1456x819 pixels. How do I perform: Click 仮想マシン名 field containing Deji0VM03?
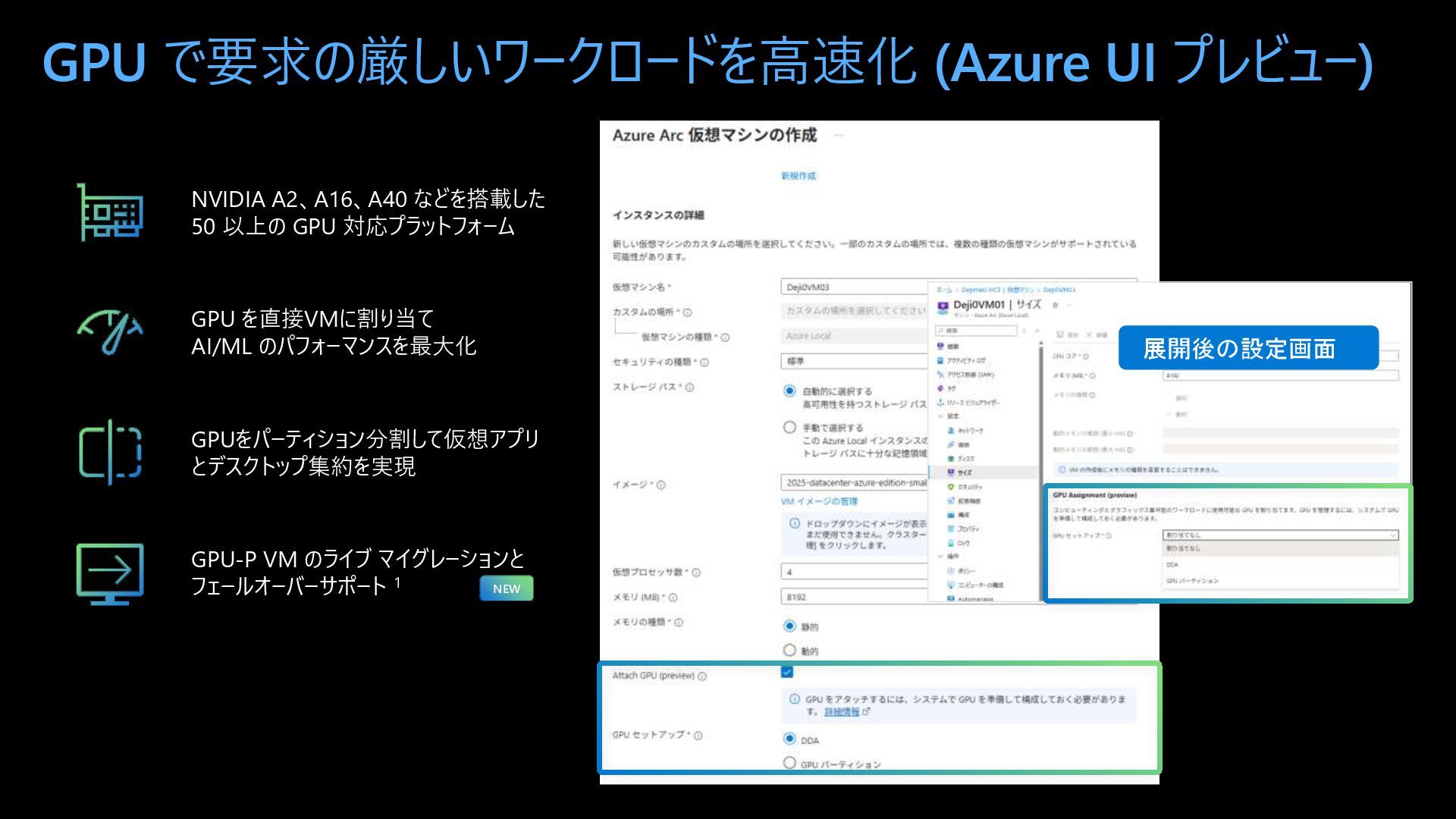point(854,287)
